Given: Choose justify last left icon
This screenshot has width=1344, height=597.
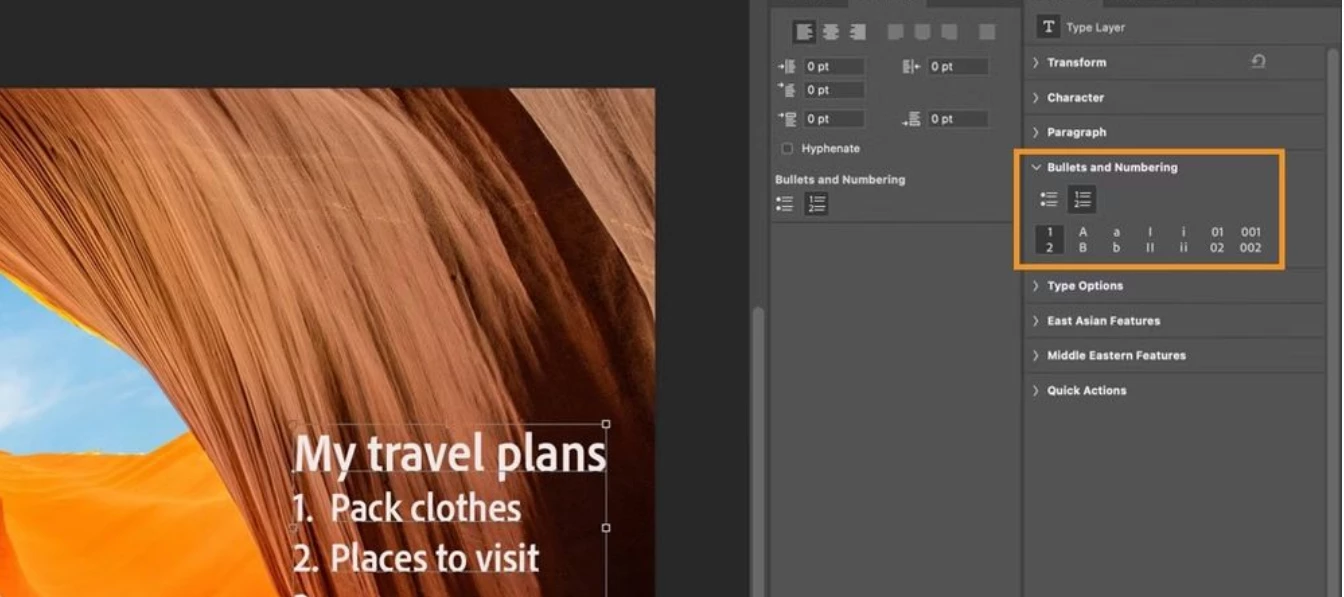Looking at the screenshot, I should [895, 32].
